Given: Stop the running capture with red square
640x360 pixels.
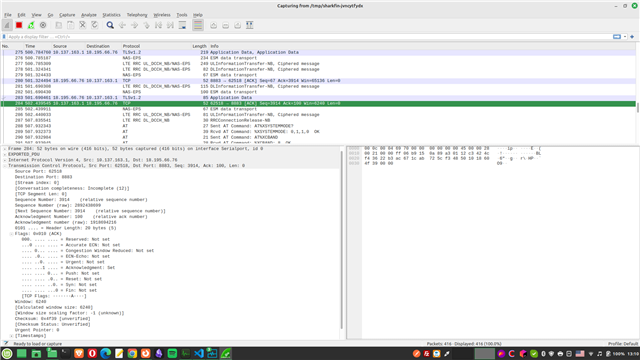Looking at the screenshot, I should click(19, 25).
